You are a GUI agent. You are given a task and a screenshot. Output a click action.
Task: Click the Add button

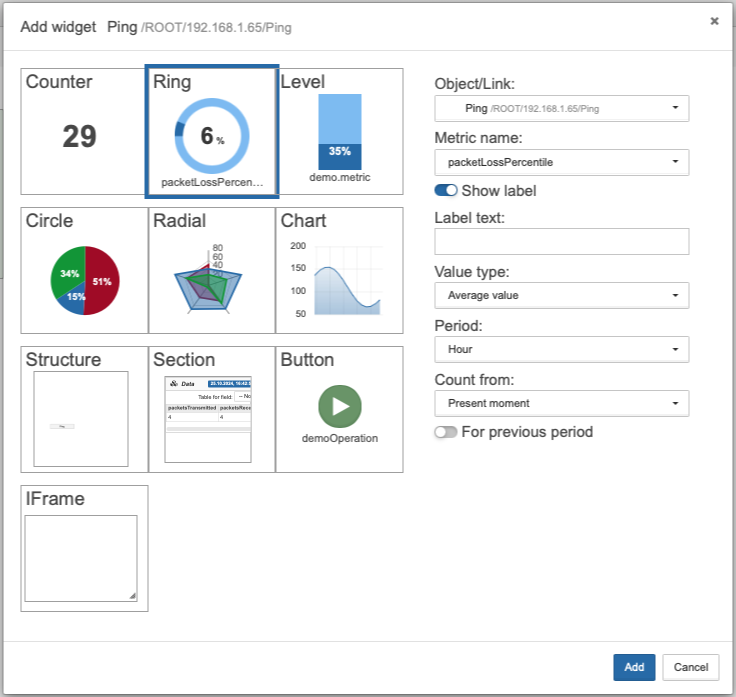pos(634,667)
